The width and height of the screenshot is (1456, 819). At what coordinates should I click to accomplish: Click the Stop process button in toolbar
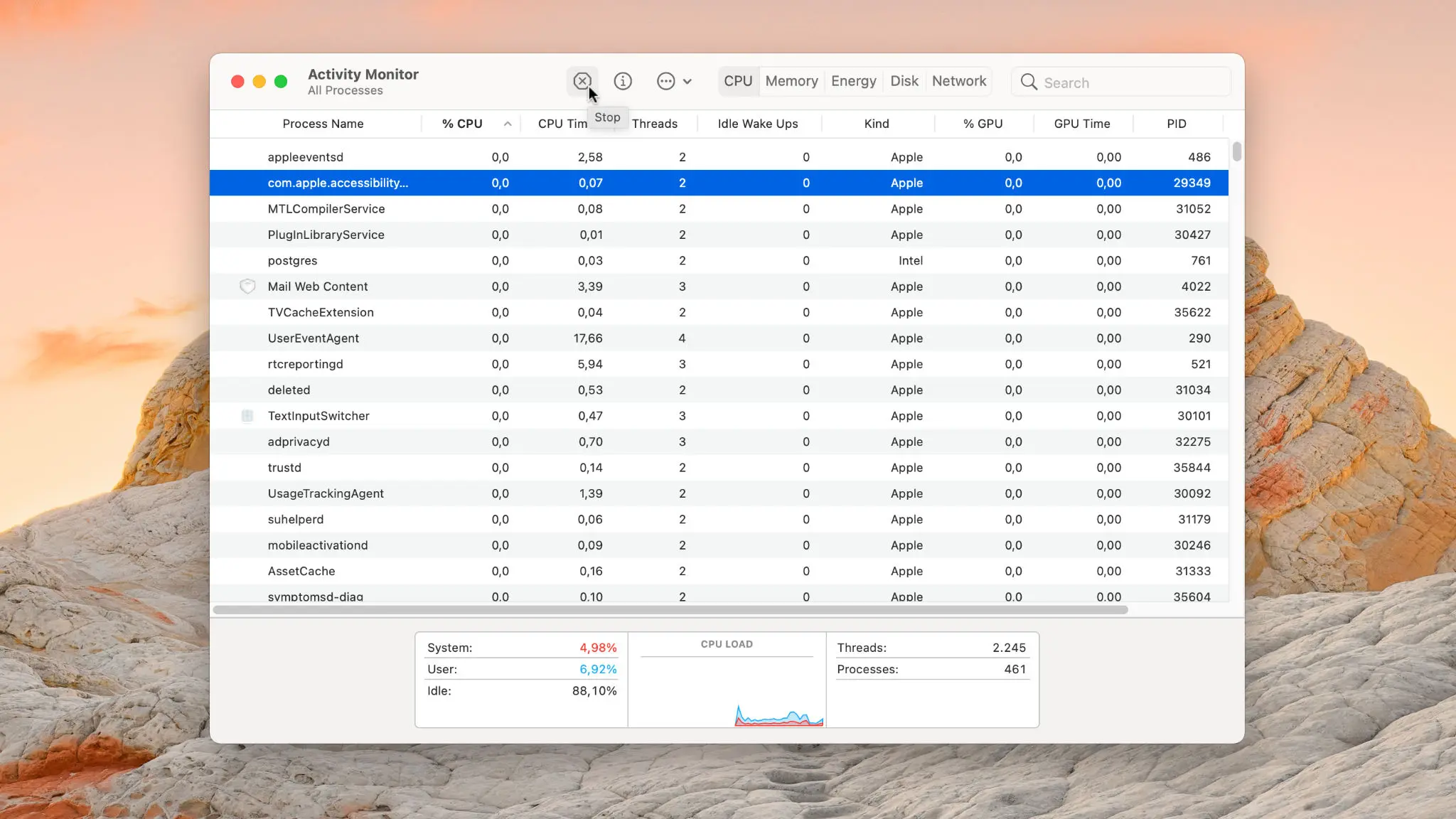(582, 81)
